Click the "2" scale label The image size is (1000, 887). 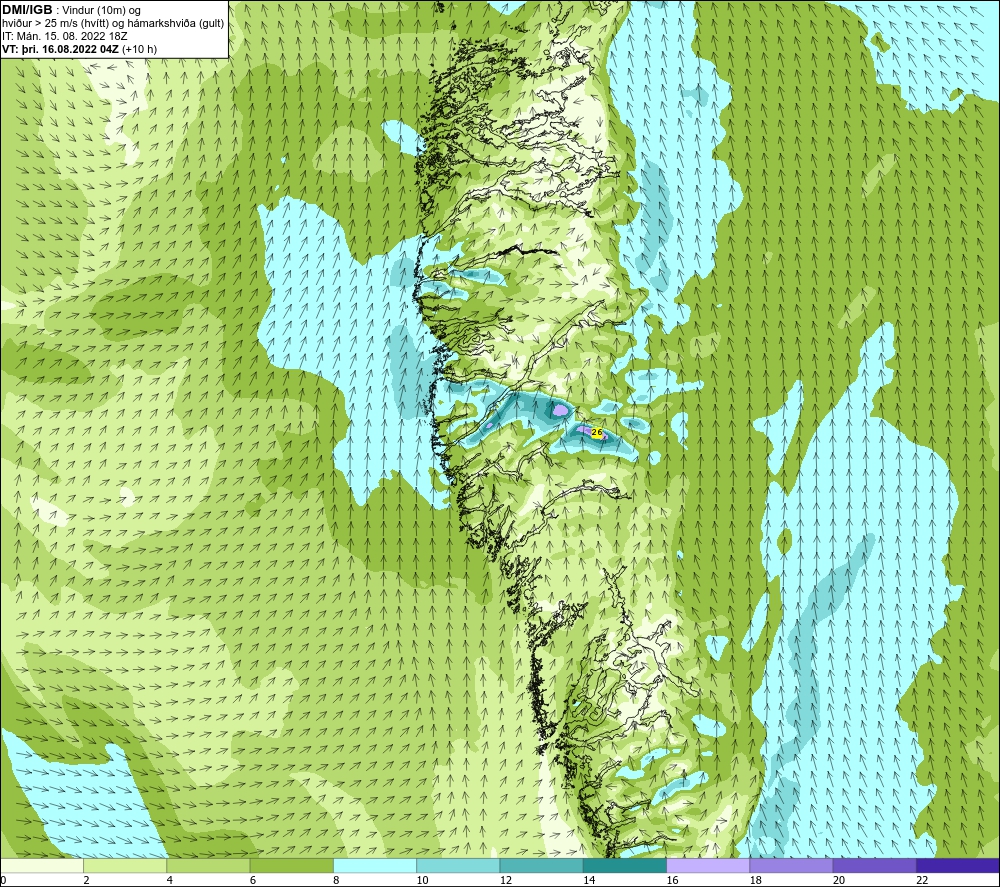[86, 880]
